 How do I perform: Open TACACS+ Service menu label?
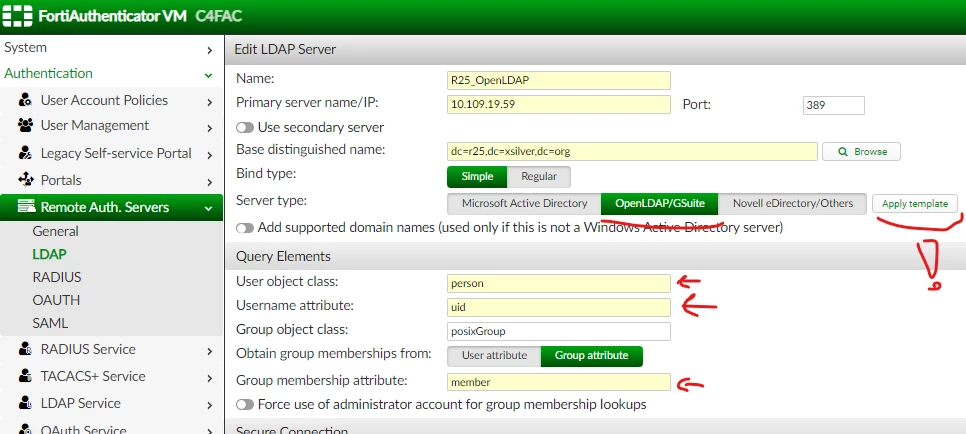click(93, 376)
